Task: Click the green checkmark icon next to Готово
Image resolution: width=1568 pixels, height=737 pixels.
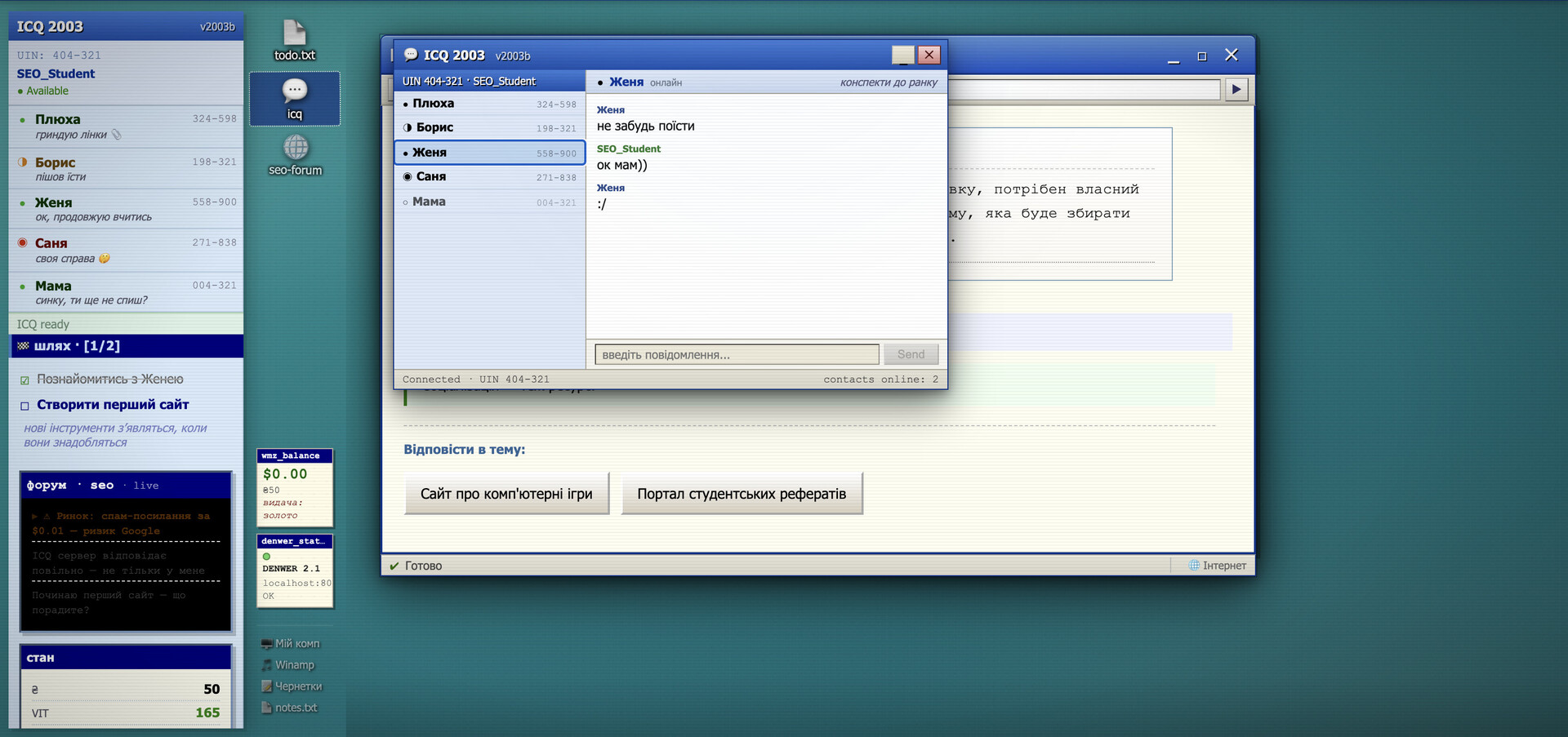Action: tap(394, 566)
